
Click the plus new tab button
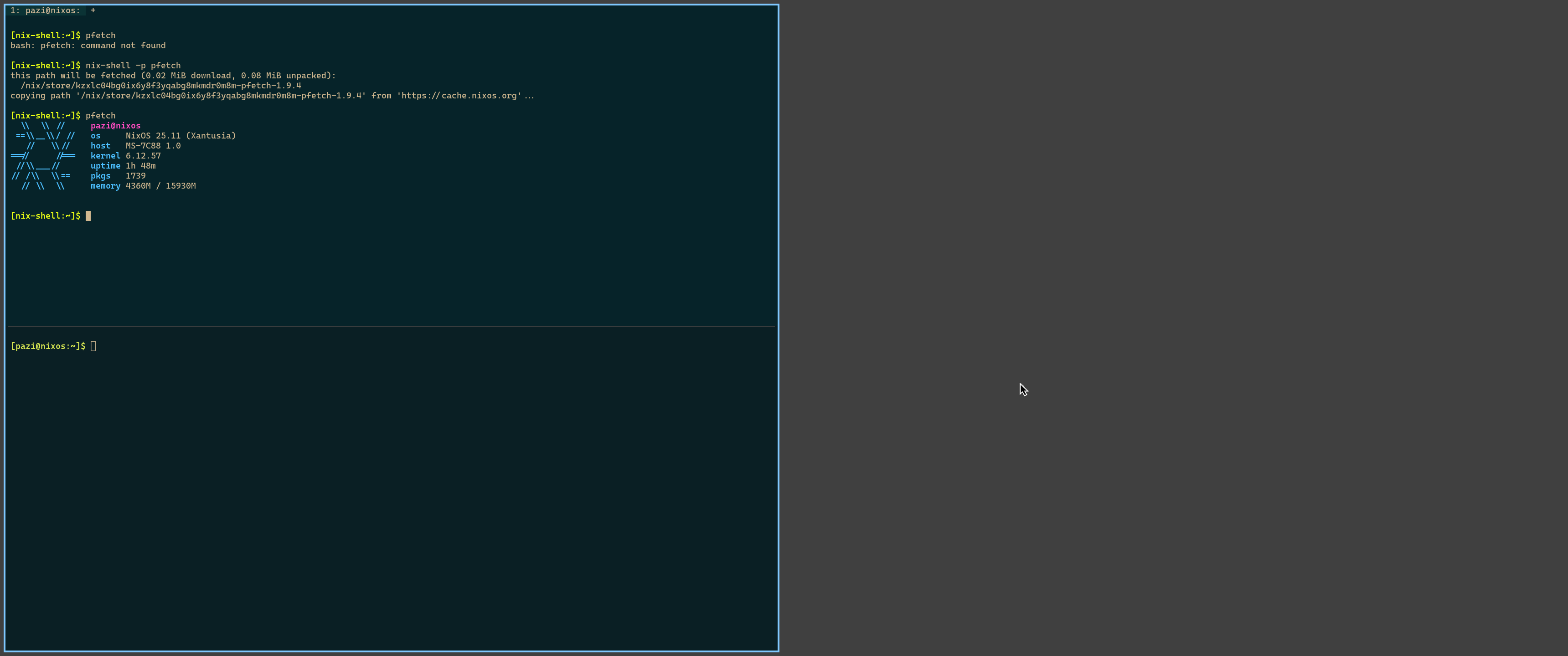coord(93,10)
